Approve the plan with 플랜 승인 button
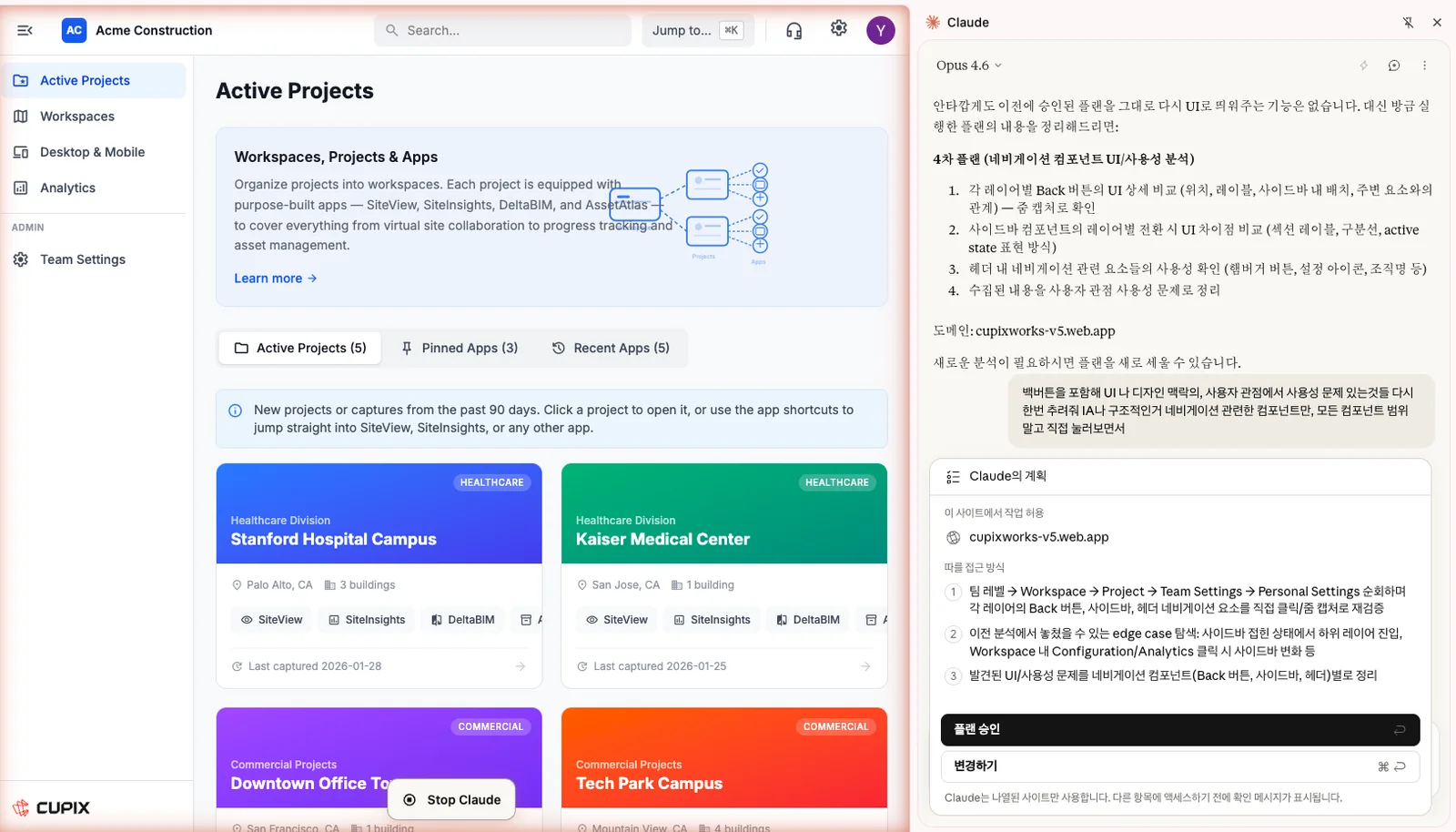The image size is (1456, 832). pos(1179,729)
